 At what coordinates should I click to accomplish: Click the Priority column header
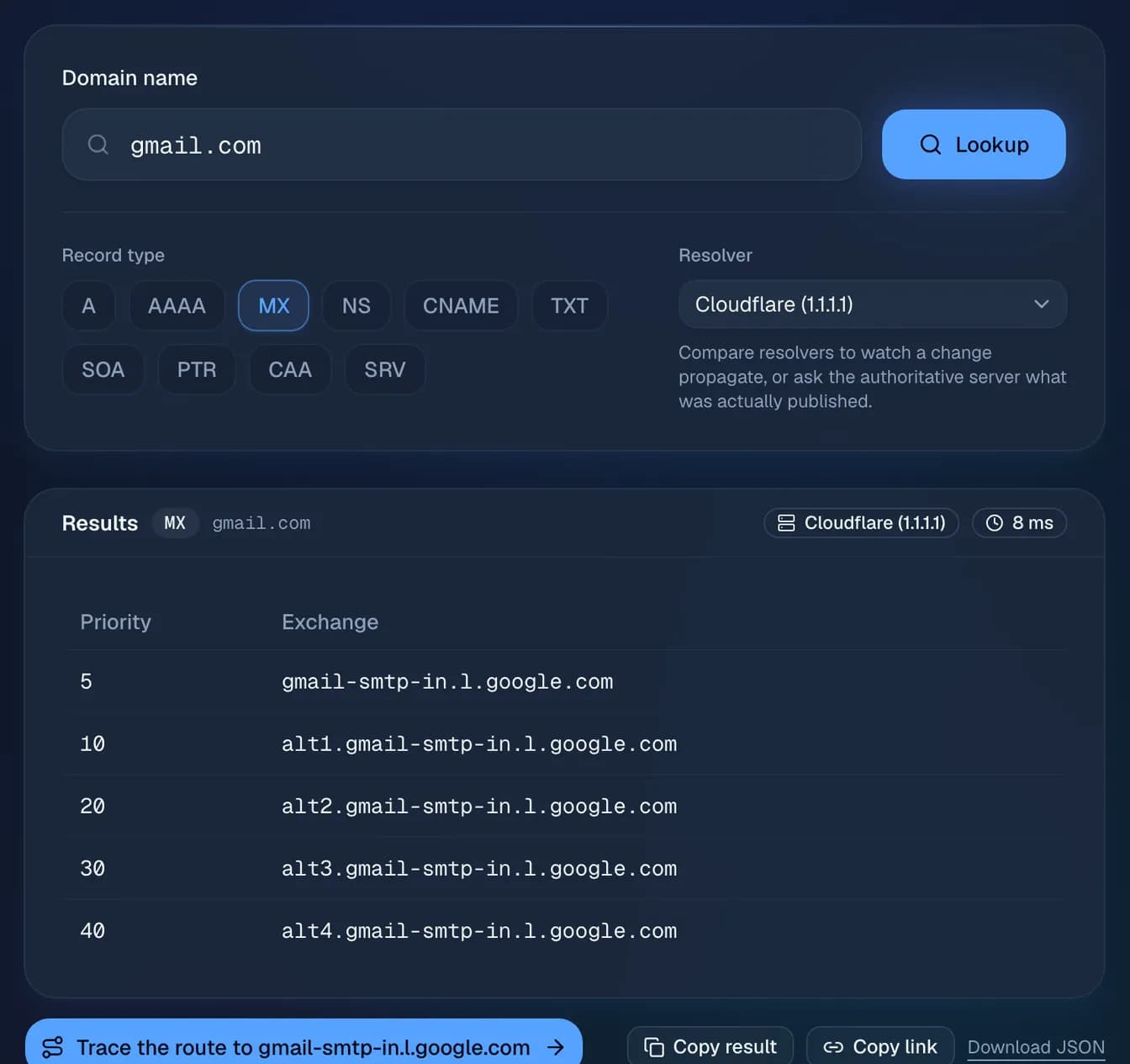116,622
